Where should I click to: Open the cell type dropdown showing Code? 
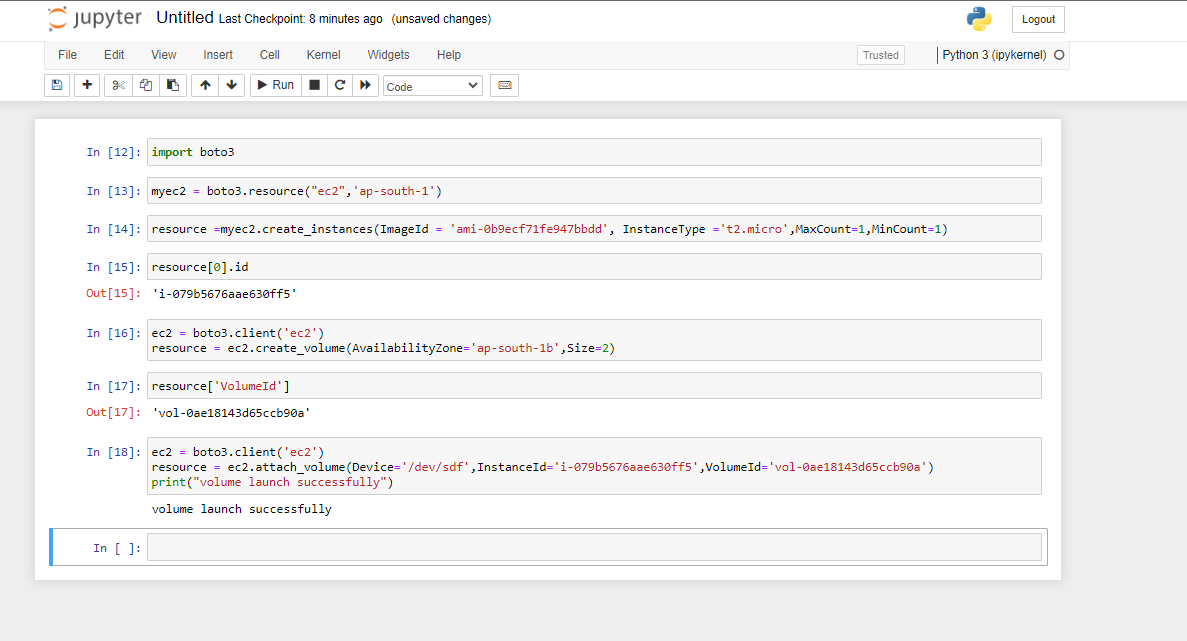432,85
